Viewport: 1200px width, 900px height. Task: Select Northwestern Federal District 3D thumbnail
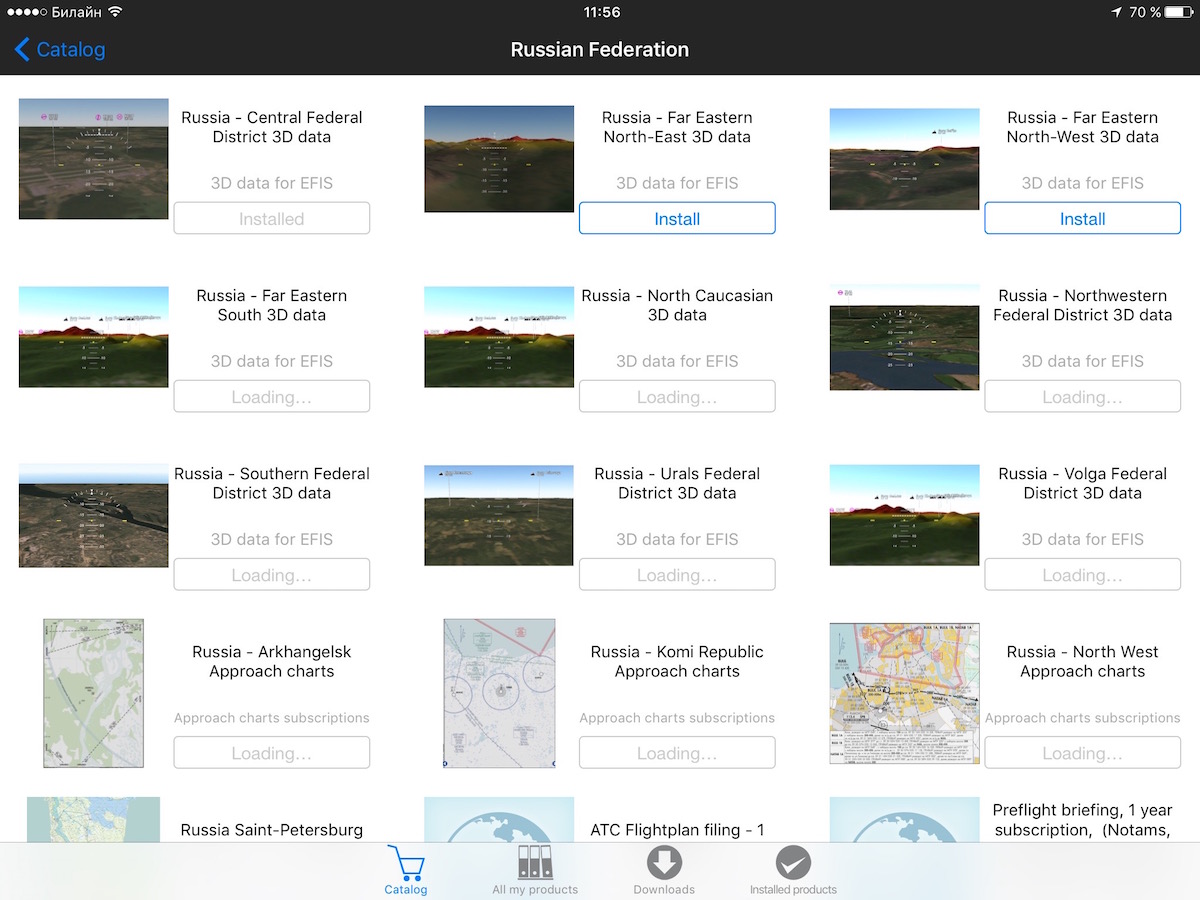point(904,337)
